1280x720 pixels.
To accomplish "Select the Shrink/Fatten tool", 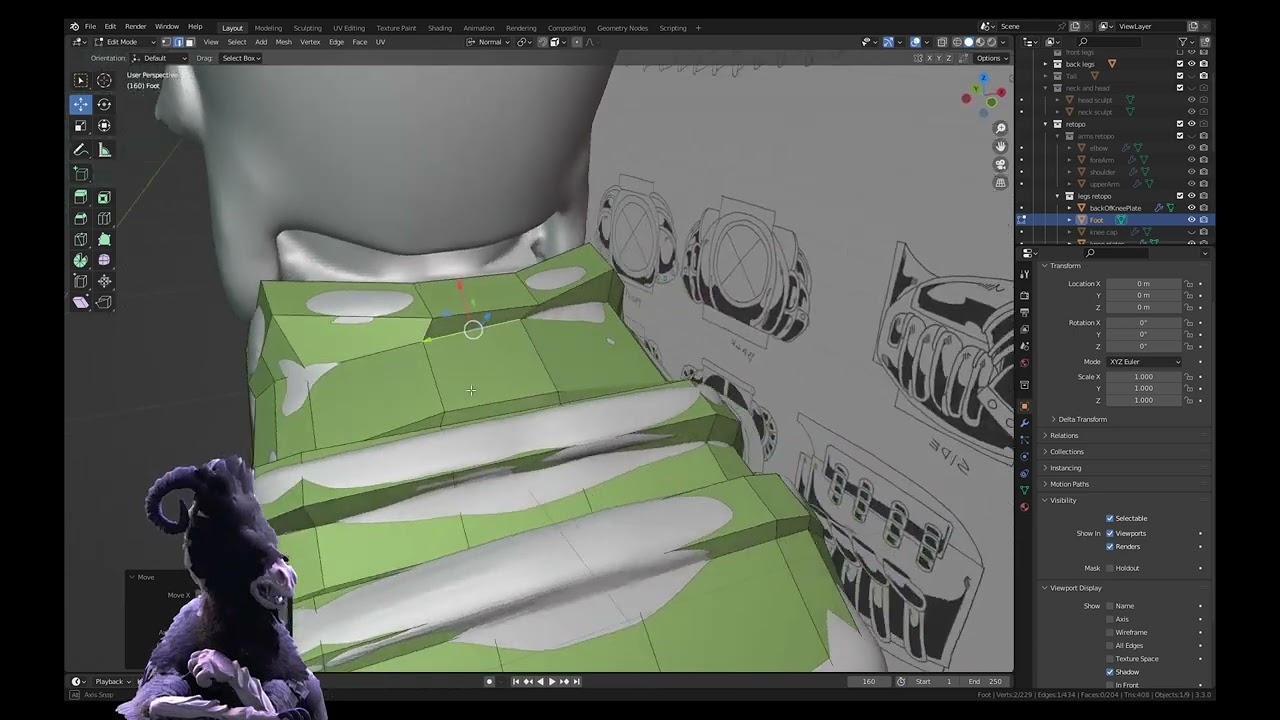I will [104, 281].
